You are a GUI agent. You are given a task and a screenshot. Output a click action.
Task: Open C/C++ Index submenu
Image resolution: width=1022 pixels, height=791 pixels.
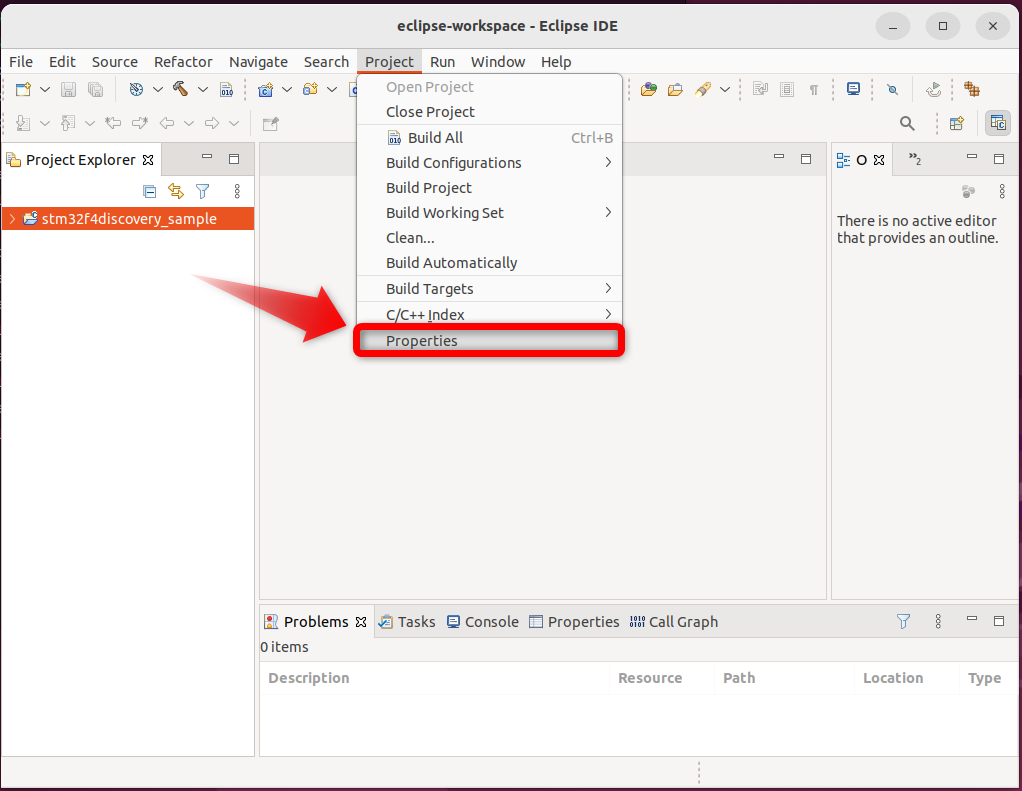[489, 315]
